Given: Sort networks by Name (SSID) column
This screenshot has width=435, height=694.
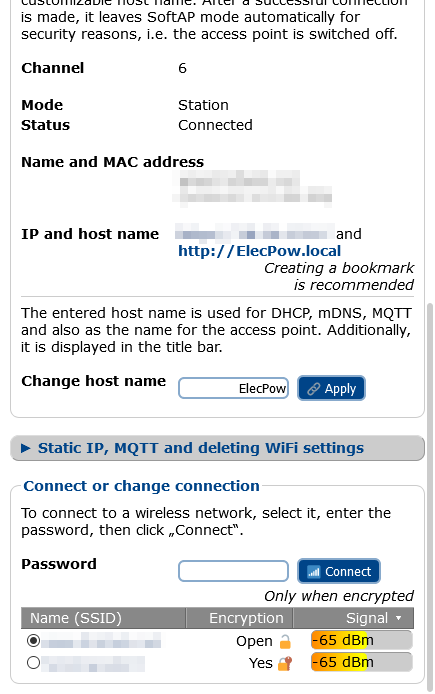Looking at the screenshot, I should click(x=103, y=618).
